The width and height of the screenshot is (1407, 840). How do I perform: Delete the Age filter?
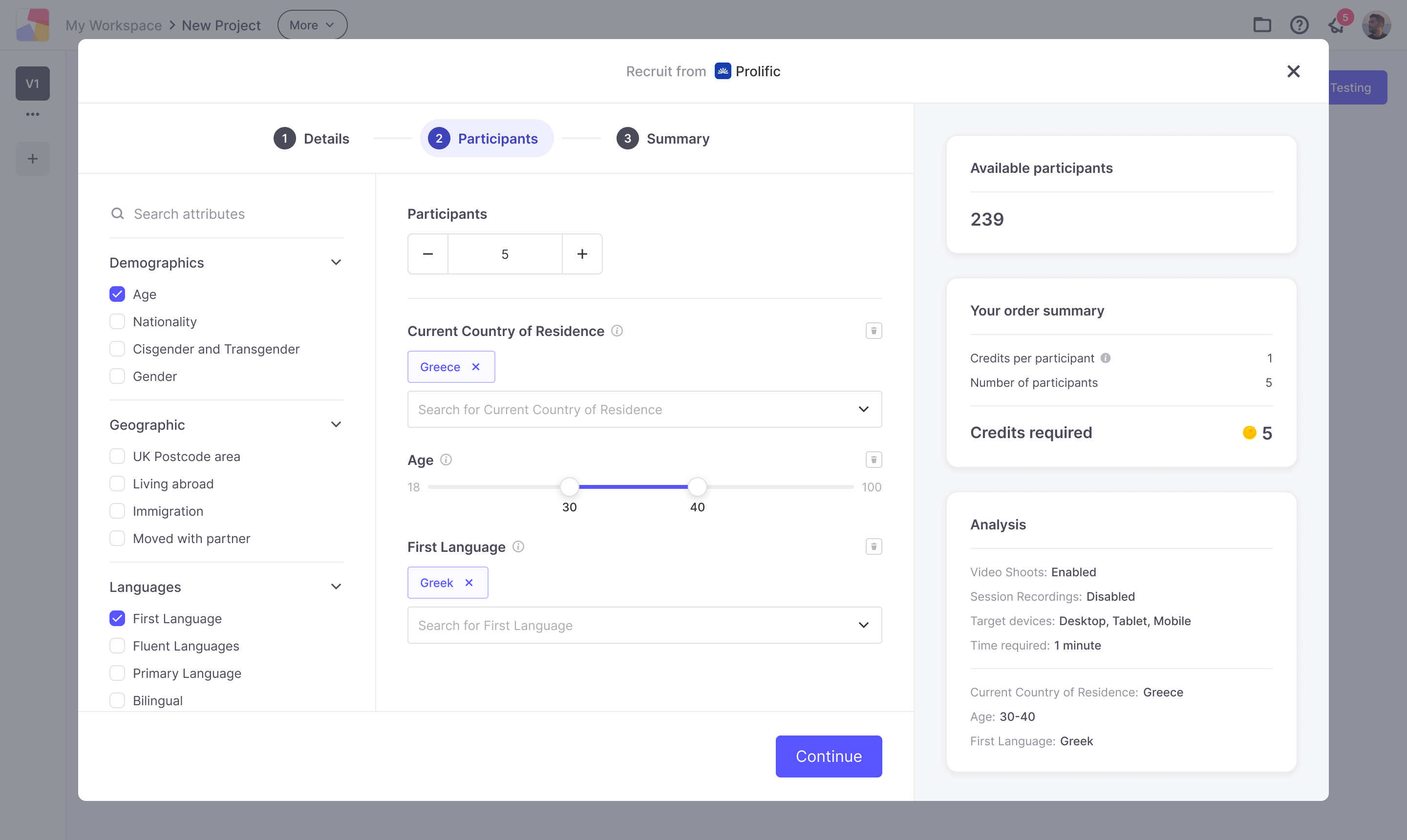click(873, 460)
